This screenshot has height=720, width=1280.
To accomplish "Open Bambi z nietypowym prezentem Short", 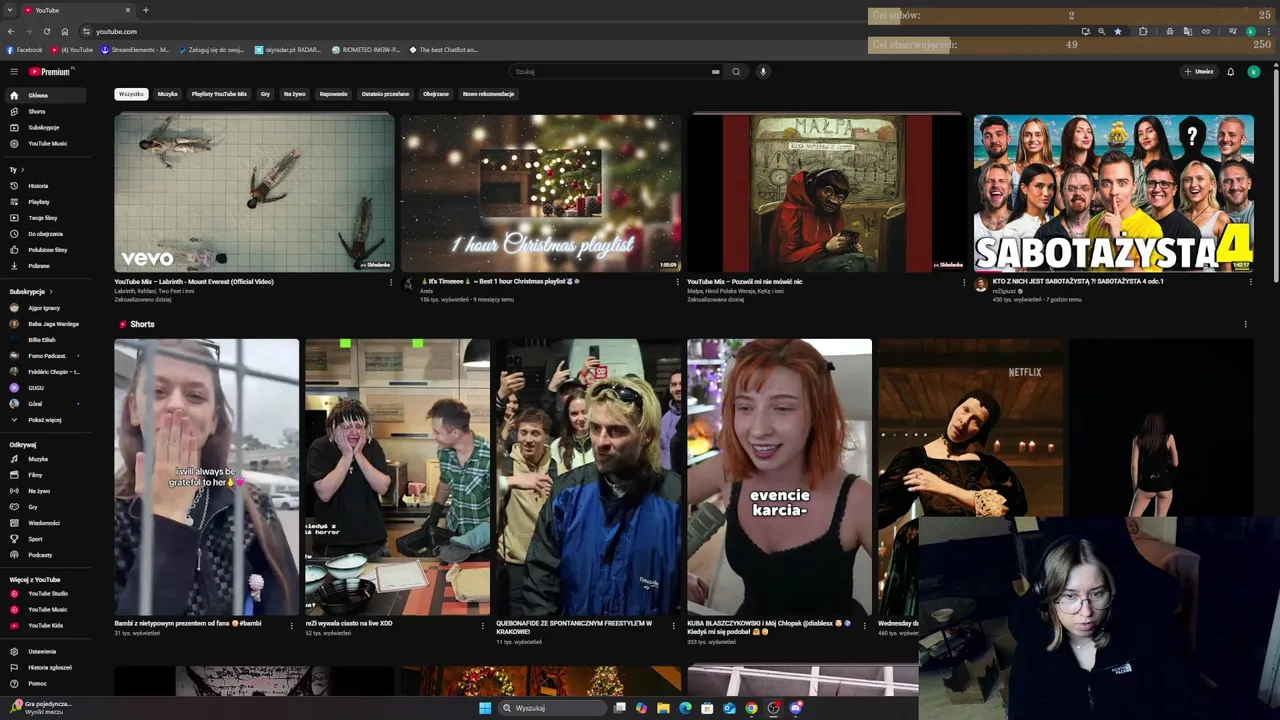I will [206, 477].
